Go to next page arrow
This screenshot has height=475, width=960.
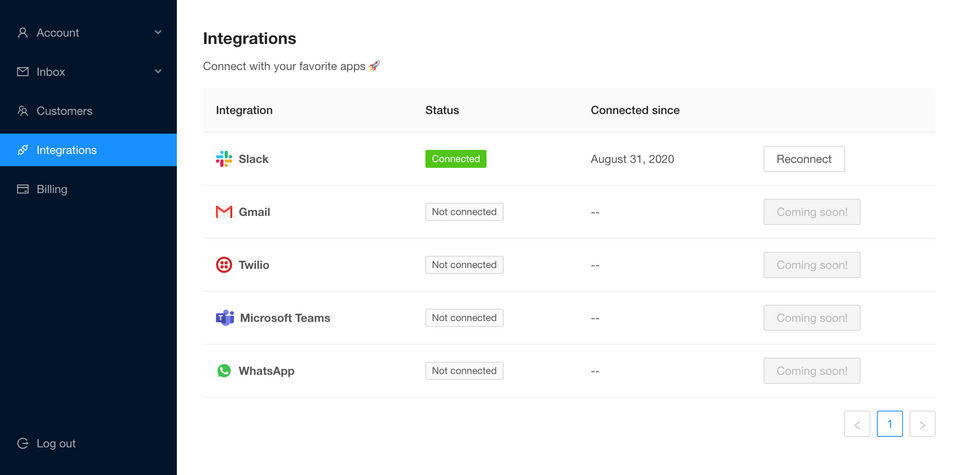click(922, 424)
